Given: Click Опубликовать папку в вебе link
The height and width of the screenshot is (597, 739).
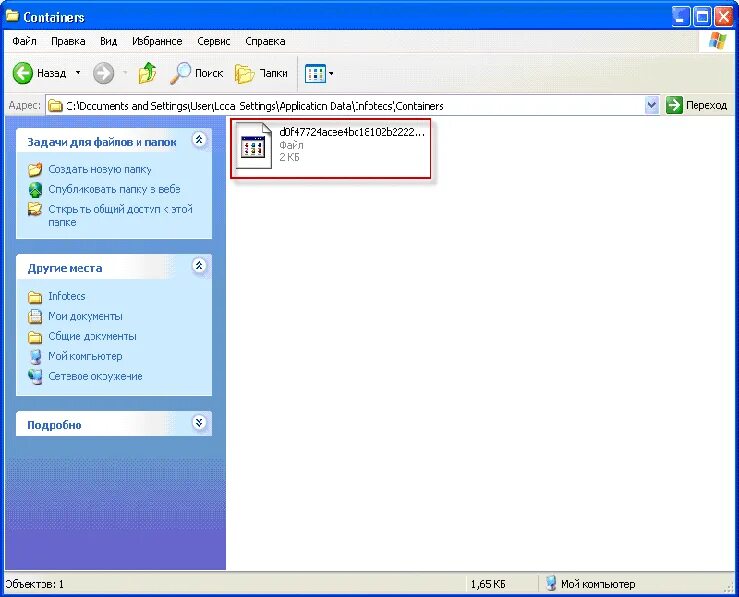Looking at the screenshot, I should coord(115,189).
